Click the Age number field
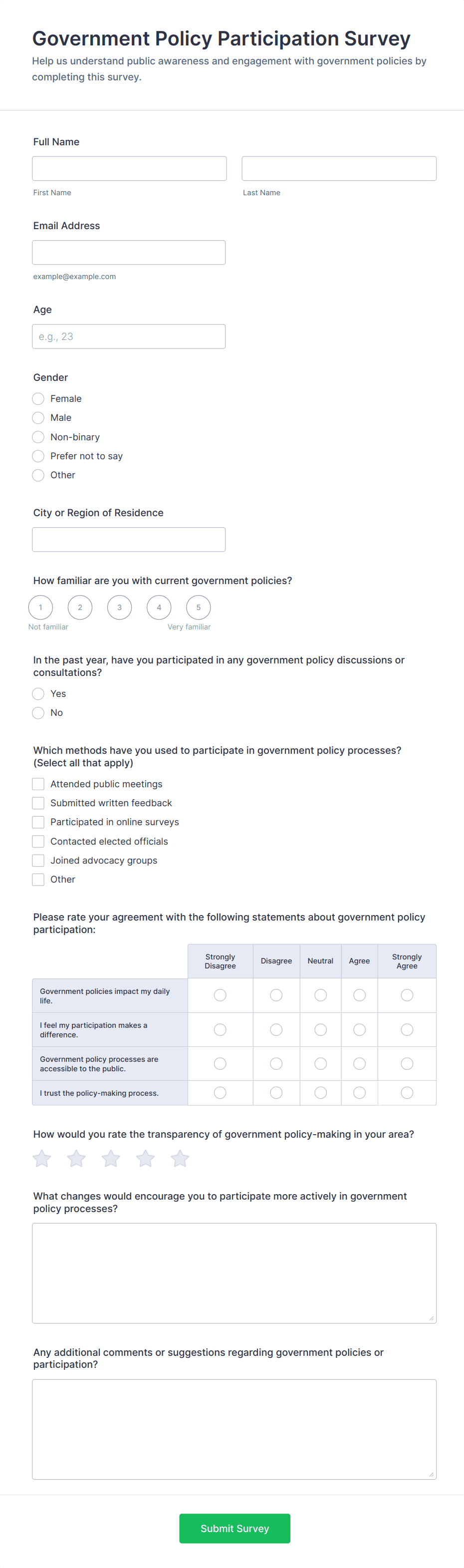The height and width of the screenshot is (1568, 464). click(129, 336)
